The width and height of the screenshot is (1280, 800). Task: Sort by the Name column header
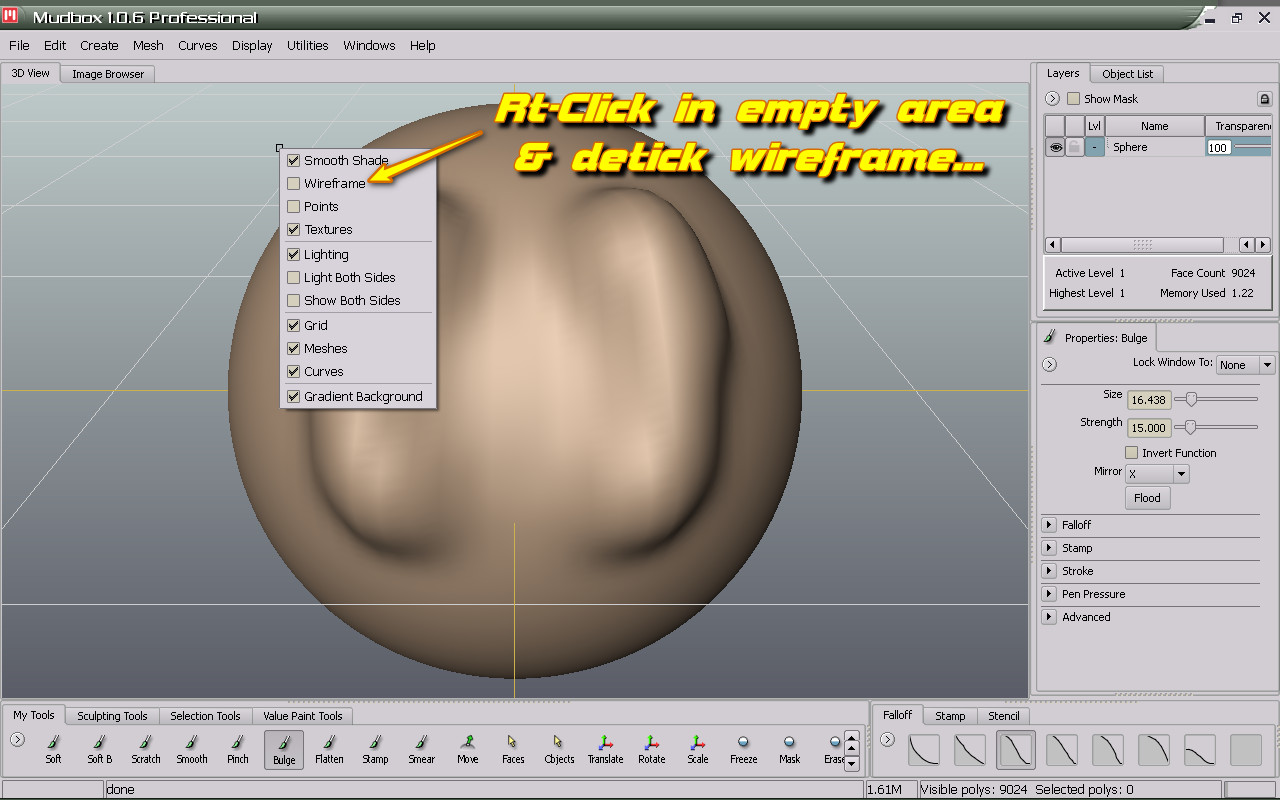(x=1154, y=126)
